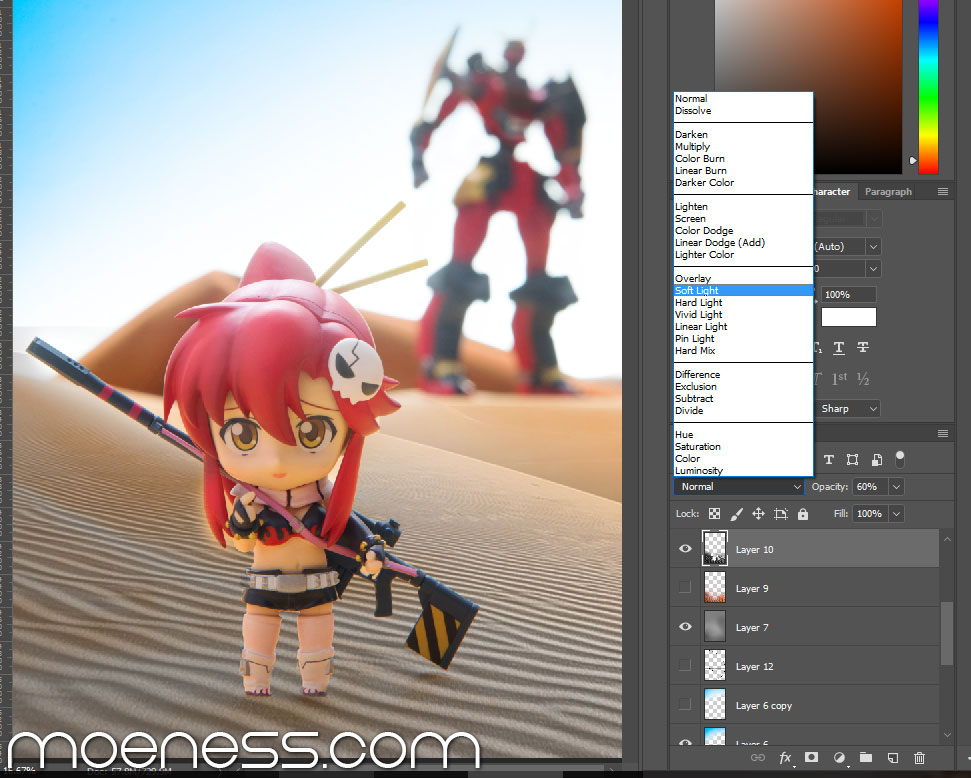The image size is (971, 778).
Task: Open the Layers panel options menu
Action: point(943,433)
